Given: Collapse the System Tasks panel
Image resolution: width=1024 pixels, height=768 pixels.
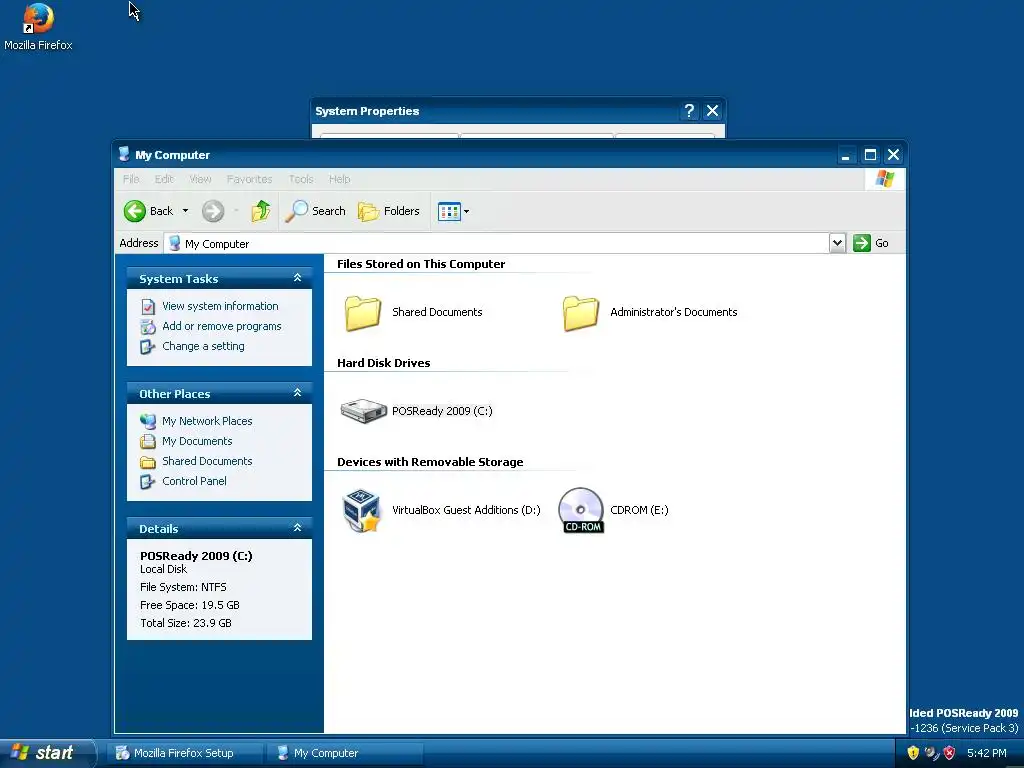Looking at the screenshot, I should (x=297, y=278).
